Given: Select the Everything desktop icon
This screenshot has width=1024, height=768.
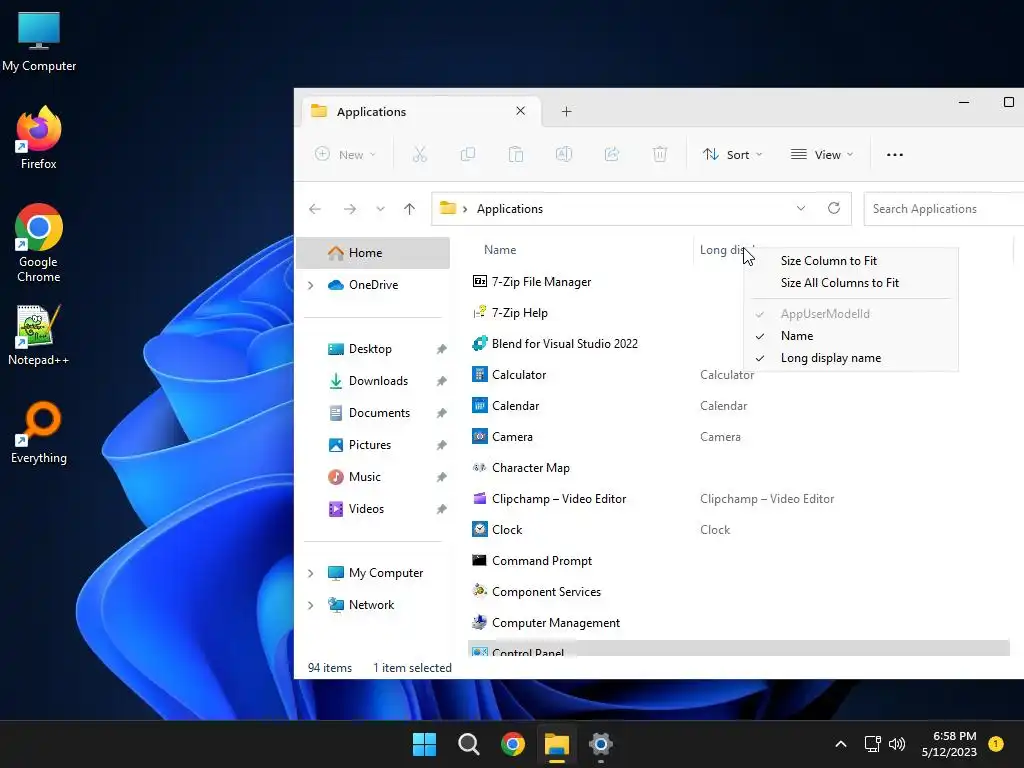Looking at the screenshot, I should pos(39,432).
